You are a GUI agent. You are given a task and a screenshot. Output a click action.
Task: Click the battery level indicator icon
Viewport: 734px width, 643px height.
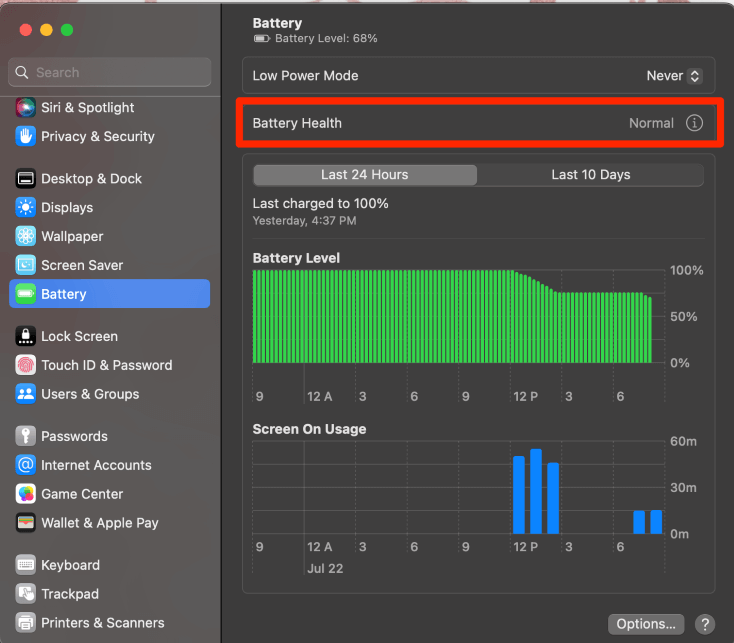(262, 38)
